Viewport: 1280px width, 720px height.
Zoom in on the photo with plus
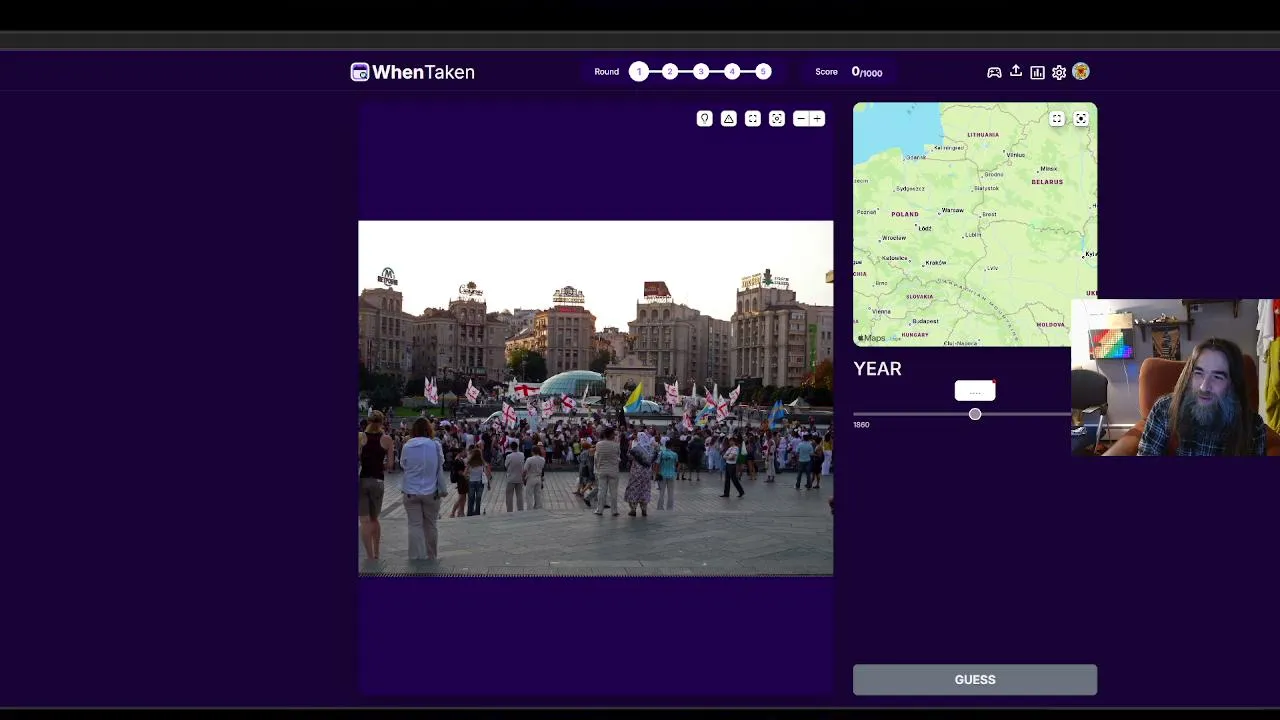[x=817, y=119]
